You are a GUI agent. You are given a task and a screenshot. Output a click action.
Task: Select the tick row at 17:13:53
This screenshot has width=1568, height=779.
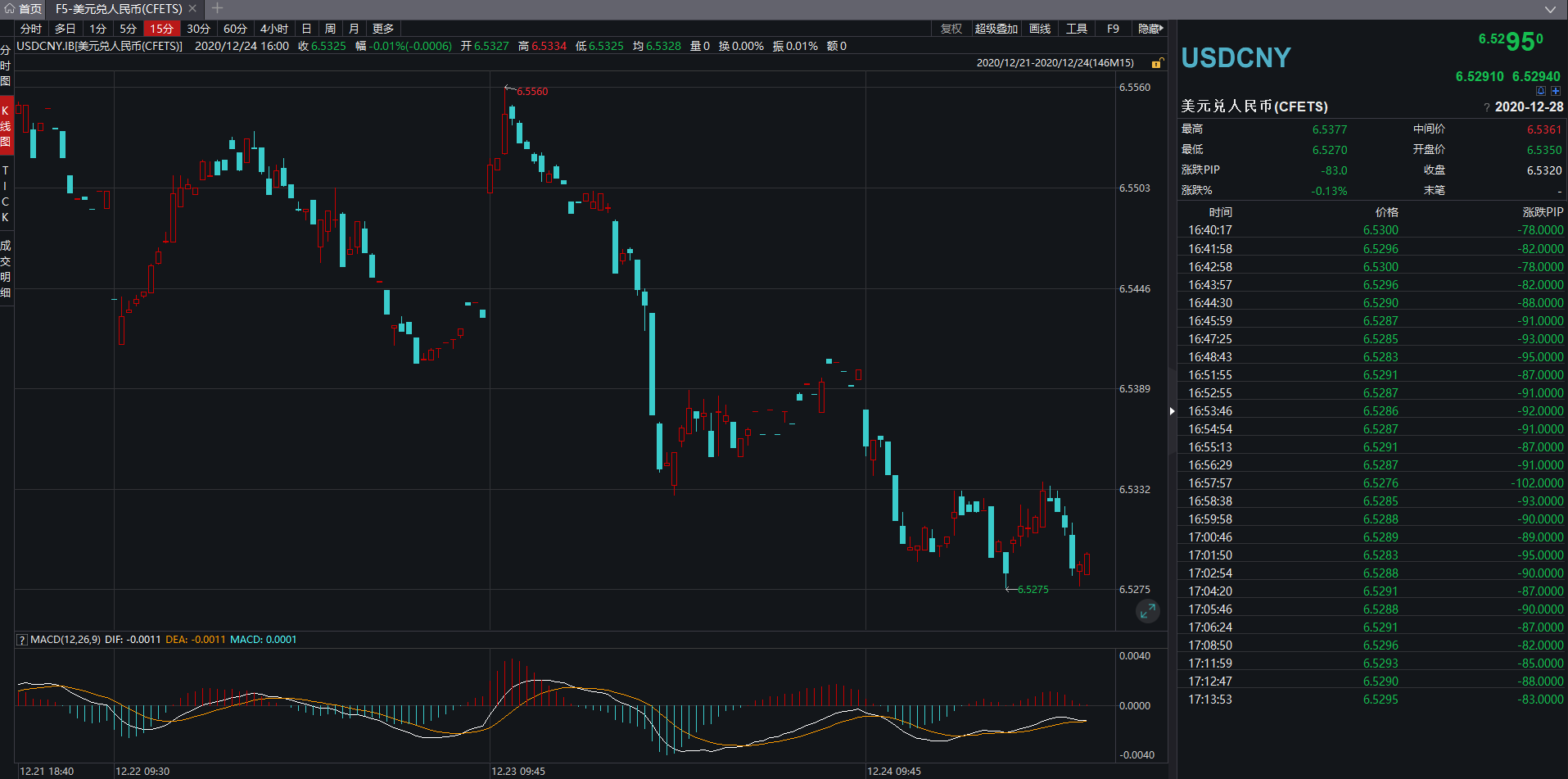click(1372, 700)
